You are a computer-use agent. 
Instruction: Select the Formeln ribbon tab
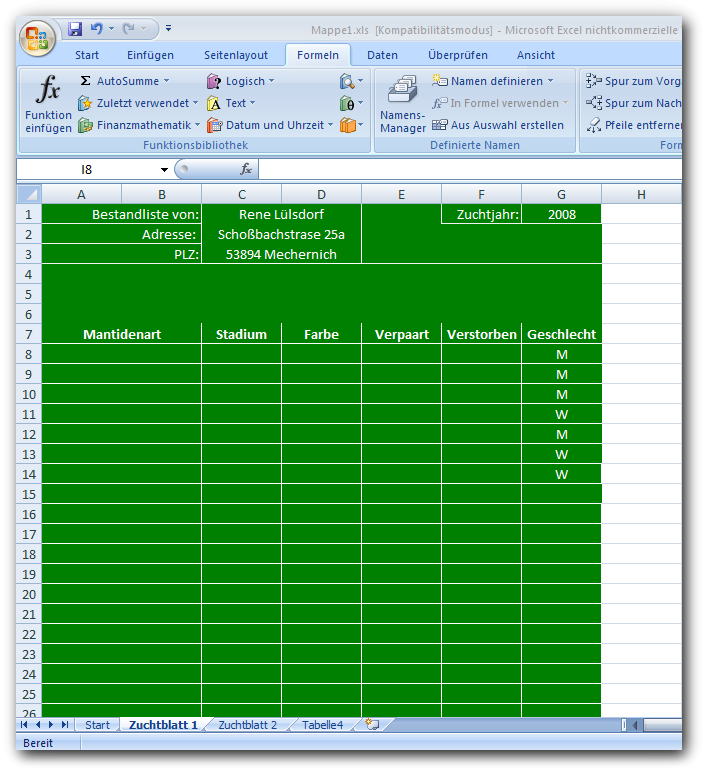point(318,55)
